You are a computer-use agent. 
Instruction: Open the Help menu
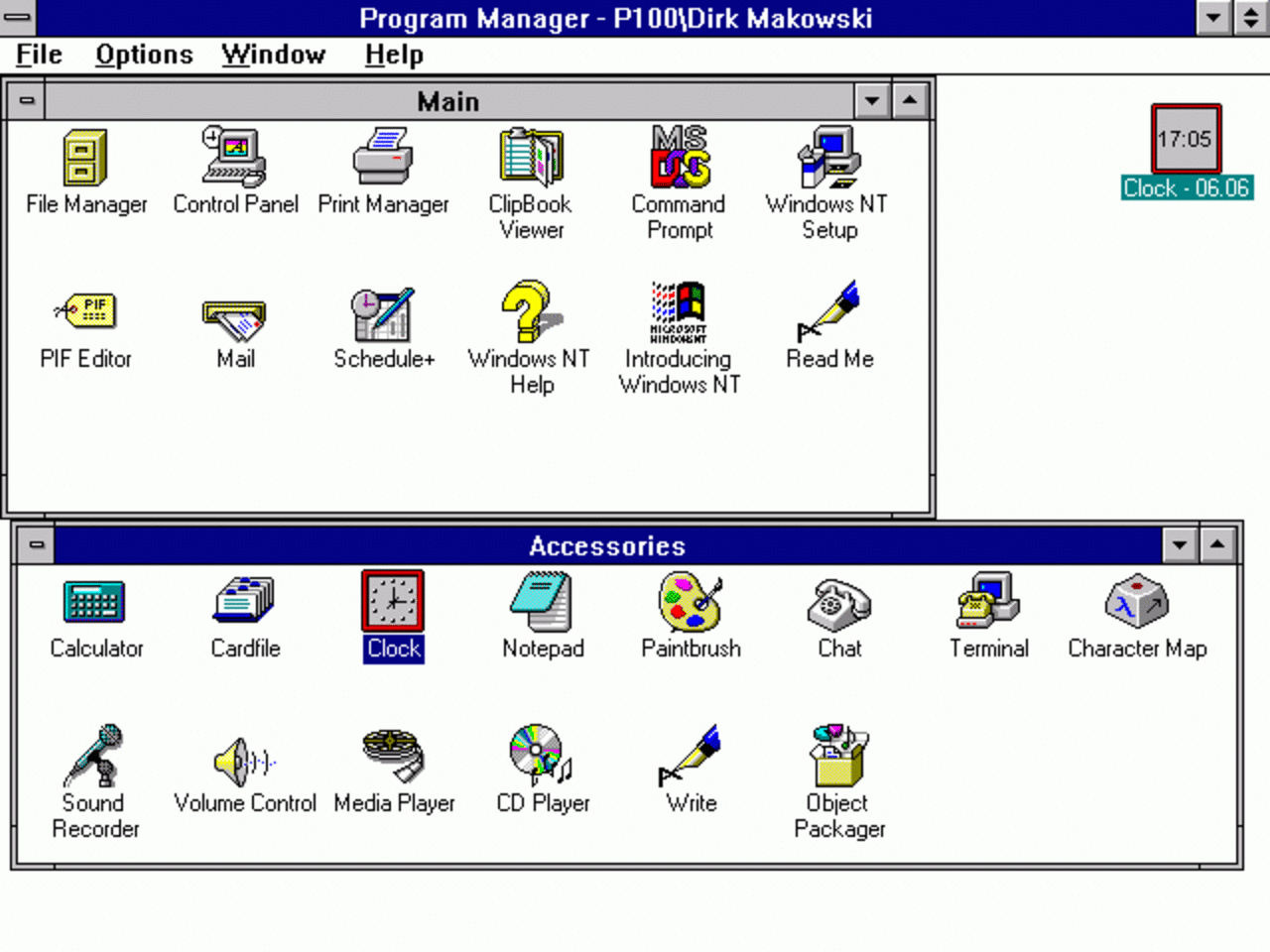point(394,55)
